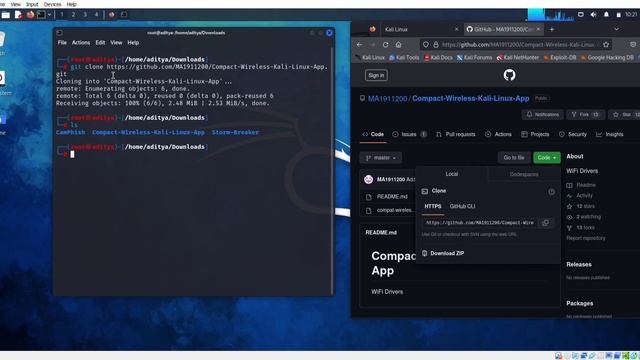Focus Firefox window button in panel
The width and height of the screenshot is (640, 360).
pos(111,15)
